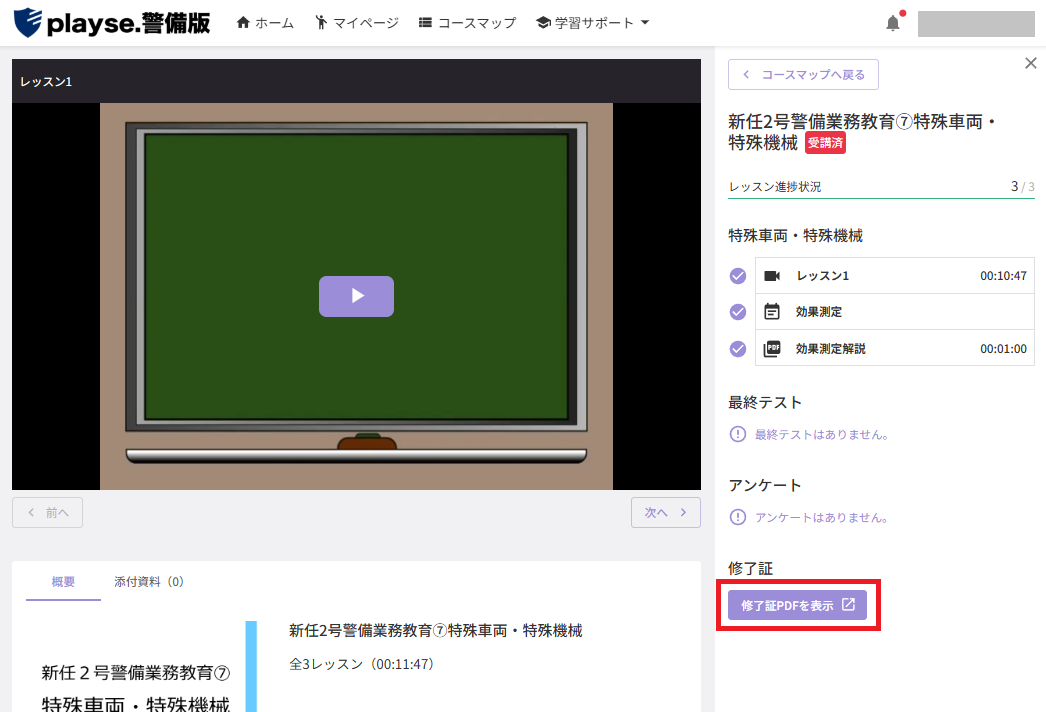Click the 00:10:47 duration of レッスン1
The height and width of the screenshot is (712, 1046).
(1003, 276)
